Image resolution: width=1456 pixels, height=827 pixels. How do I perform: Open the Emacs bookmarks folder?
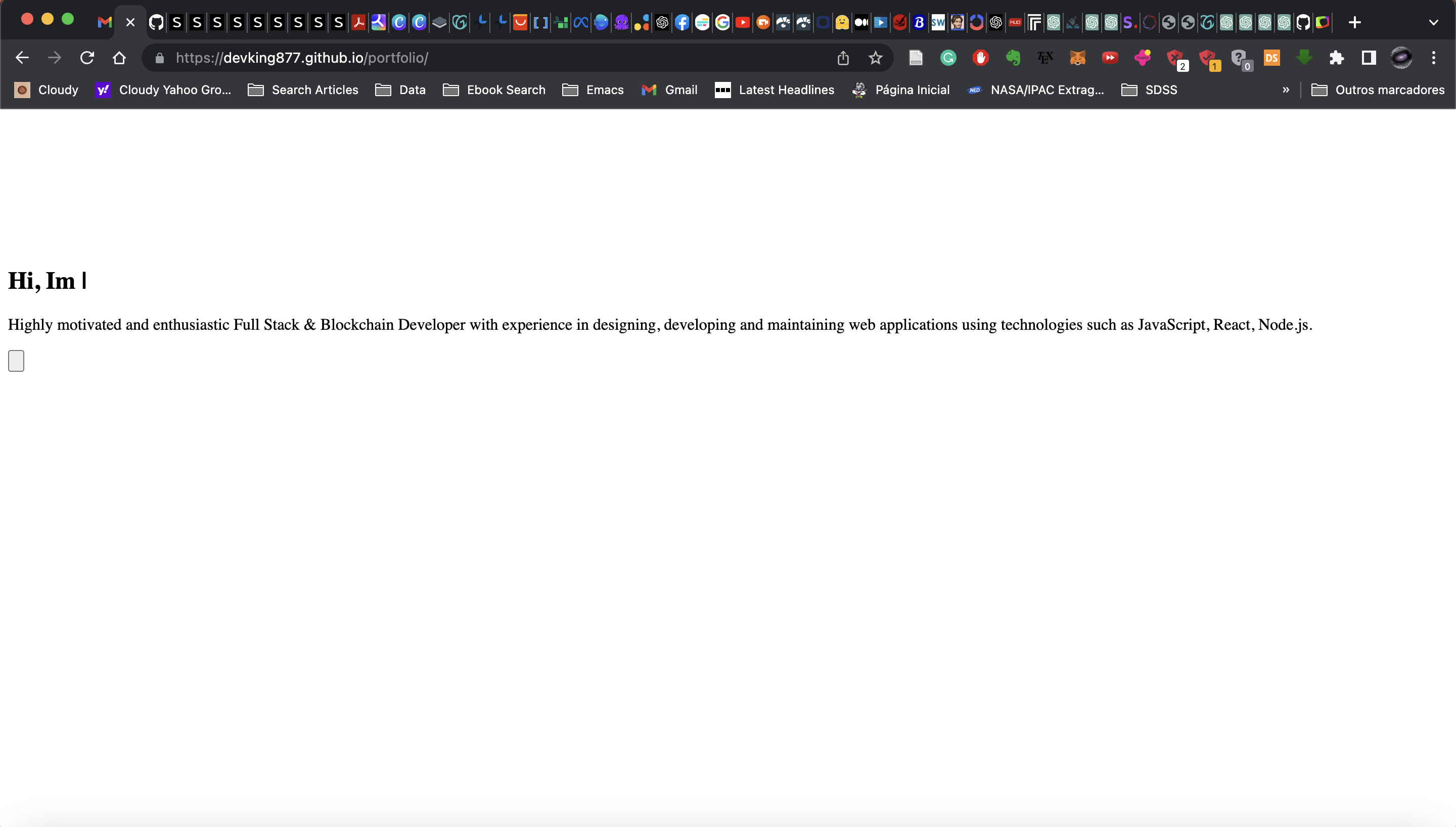[593, 90]
